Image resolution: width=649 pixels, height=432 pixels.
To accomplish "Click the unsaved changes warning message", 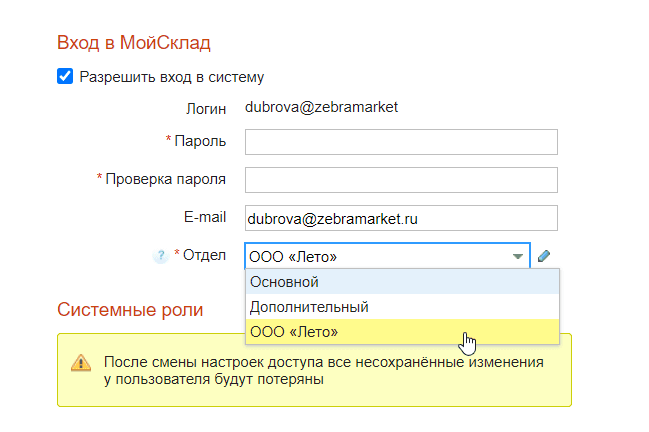I will click(324, 370).
